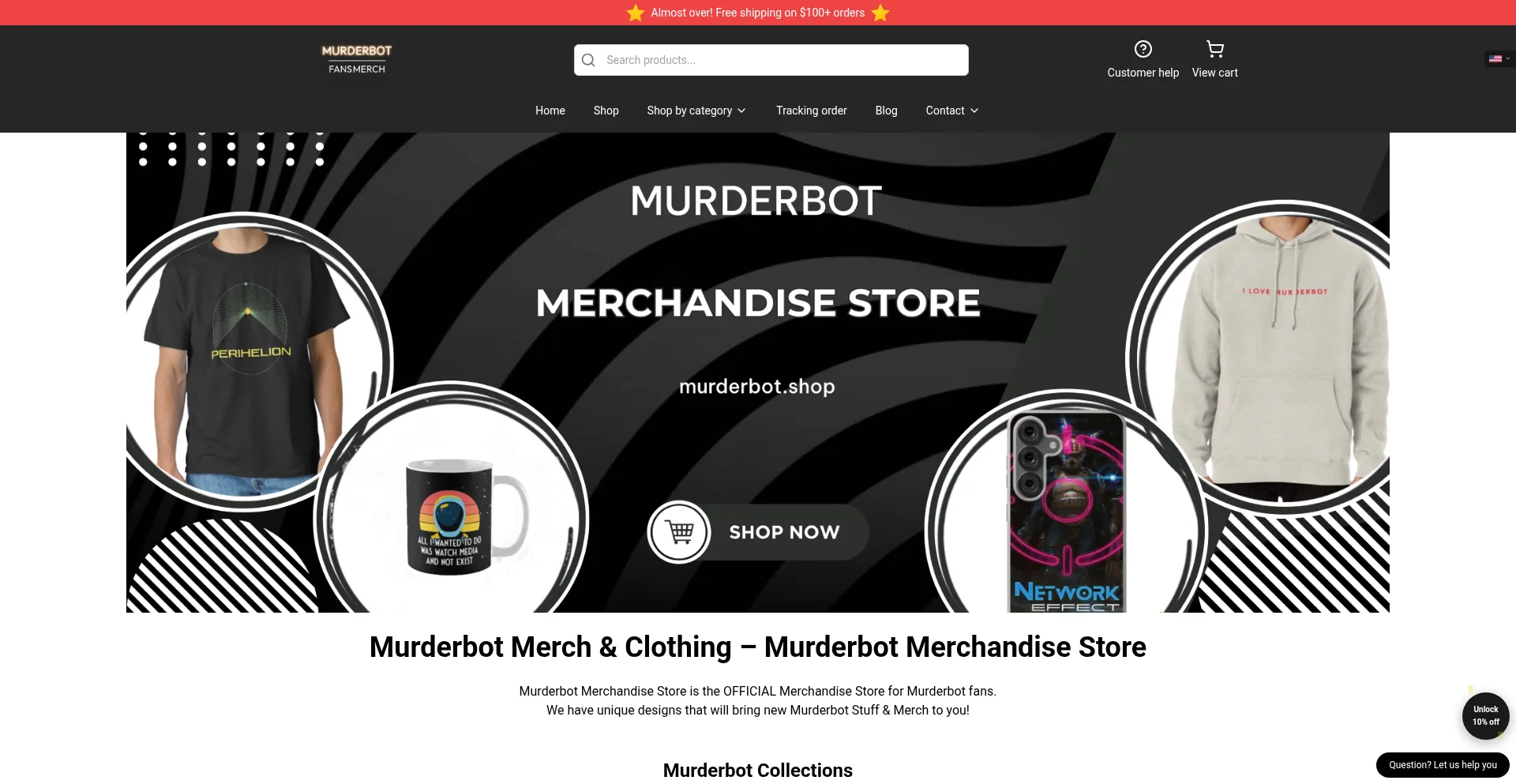Viewport: 1516px width, 784px height.
Task: Click the Murderbot Fansmerch logo
Action: pyautogui.click(x=357, y=59)
